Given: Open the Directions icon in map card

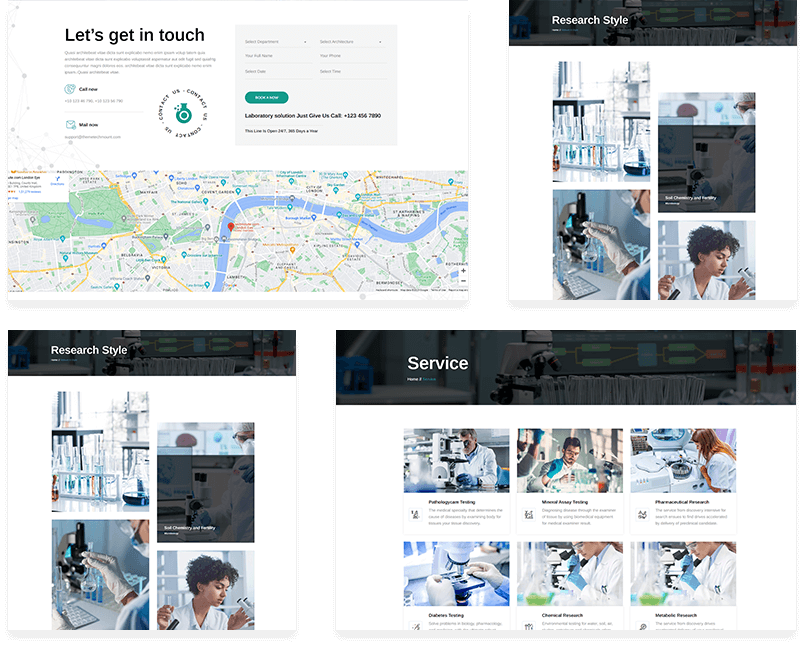Looking at the screenshot, I should pos(58,181).
